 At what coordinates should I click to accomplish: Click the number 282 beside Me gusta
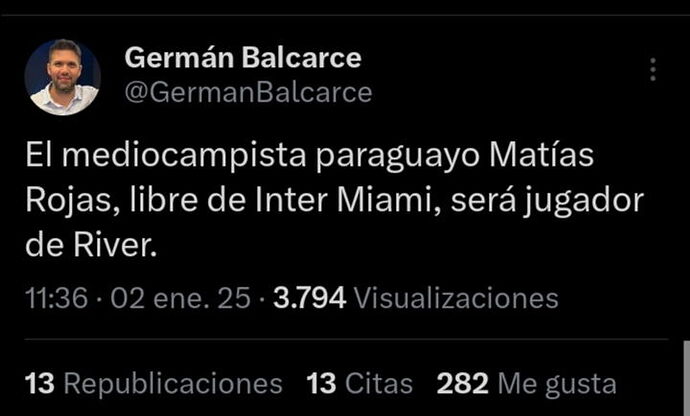pos(462,383)
